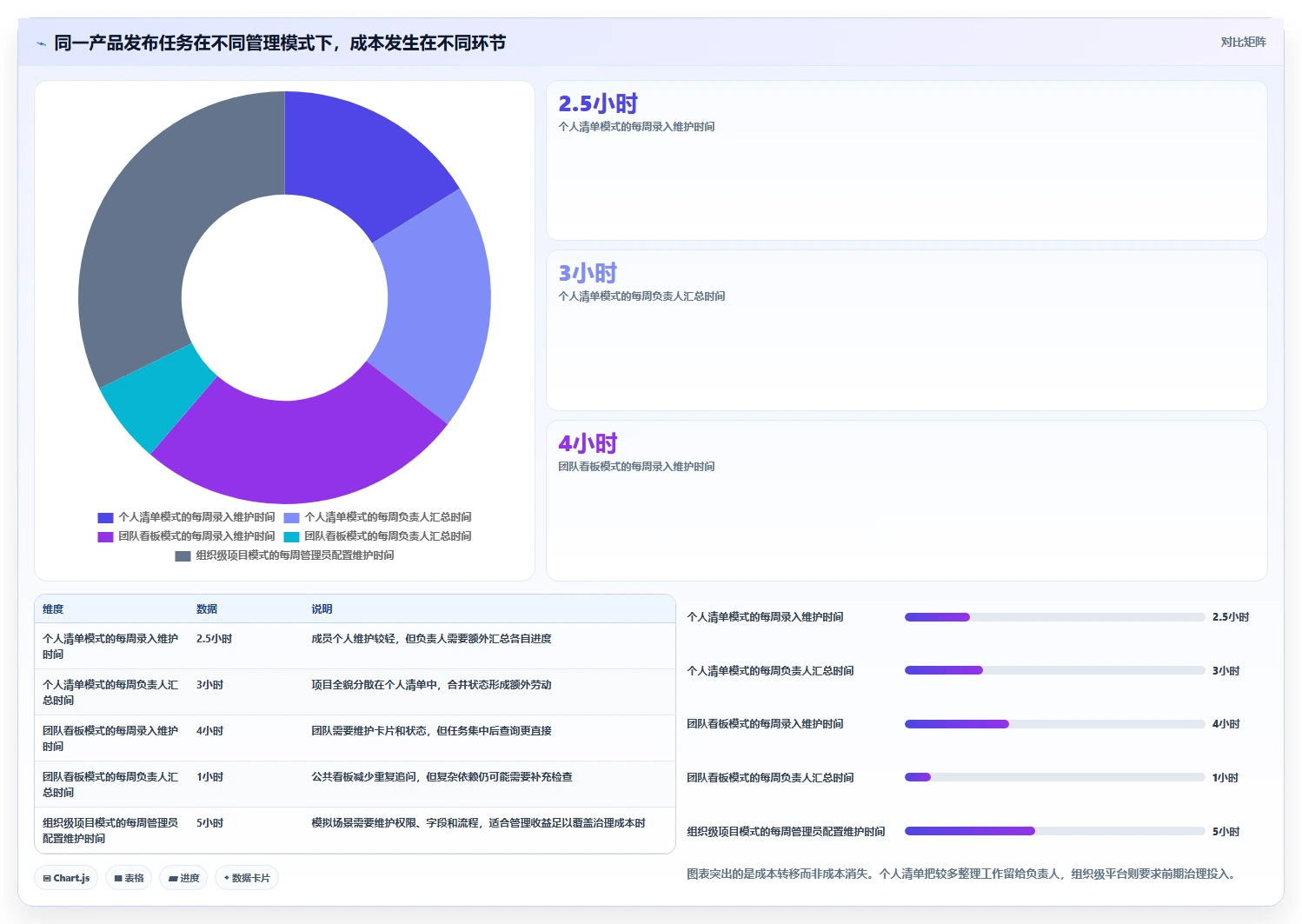Click the 说明 table column header

(x=322, y=609)
